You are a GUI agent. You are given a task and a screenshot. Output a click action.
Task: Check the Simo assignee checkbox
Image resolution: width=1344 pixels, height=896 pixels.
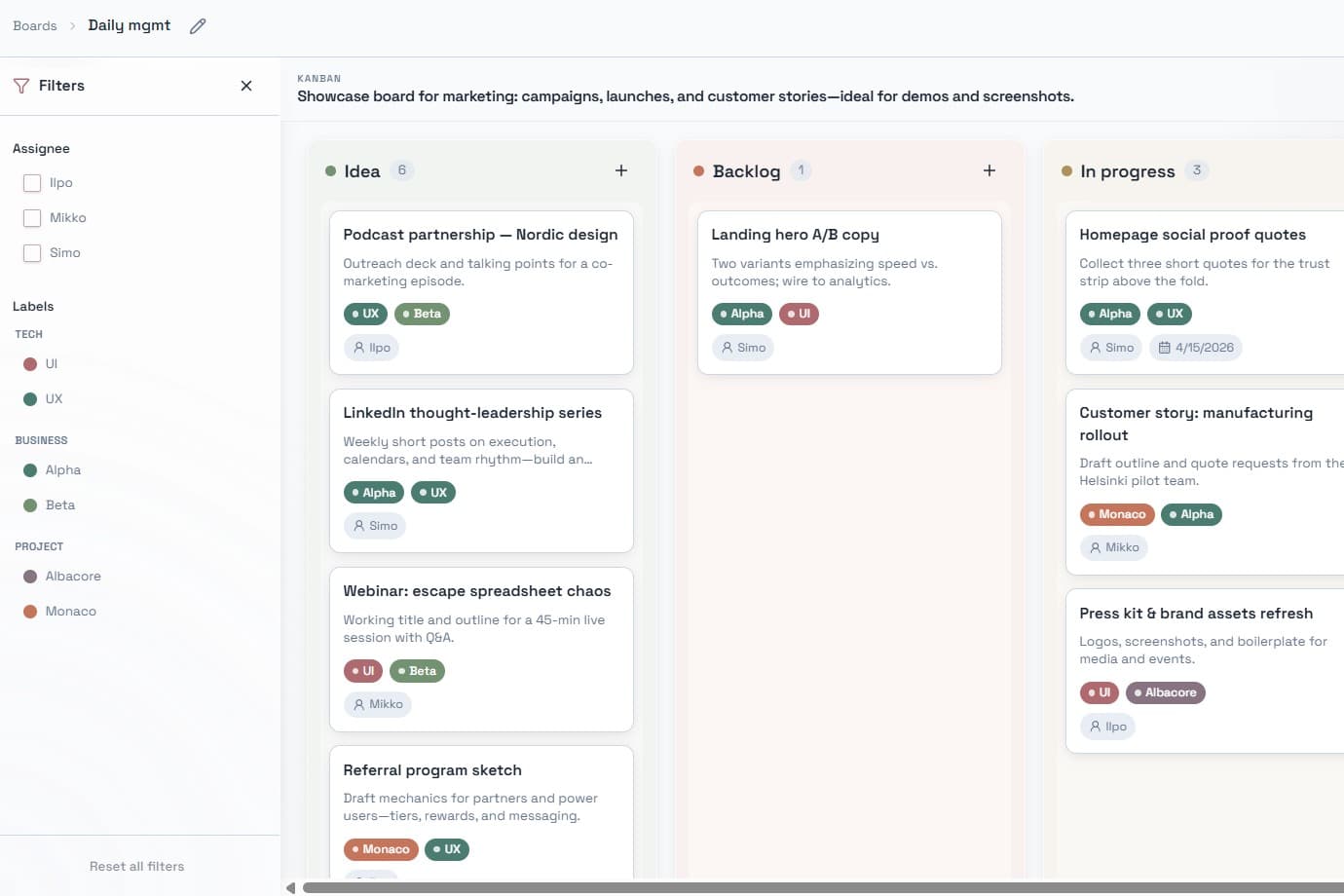point(32,253)
